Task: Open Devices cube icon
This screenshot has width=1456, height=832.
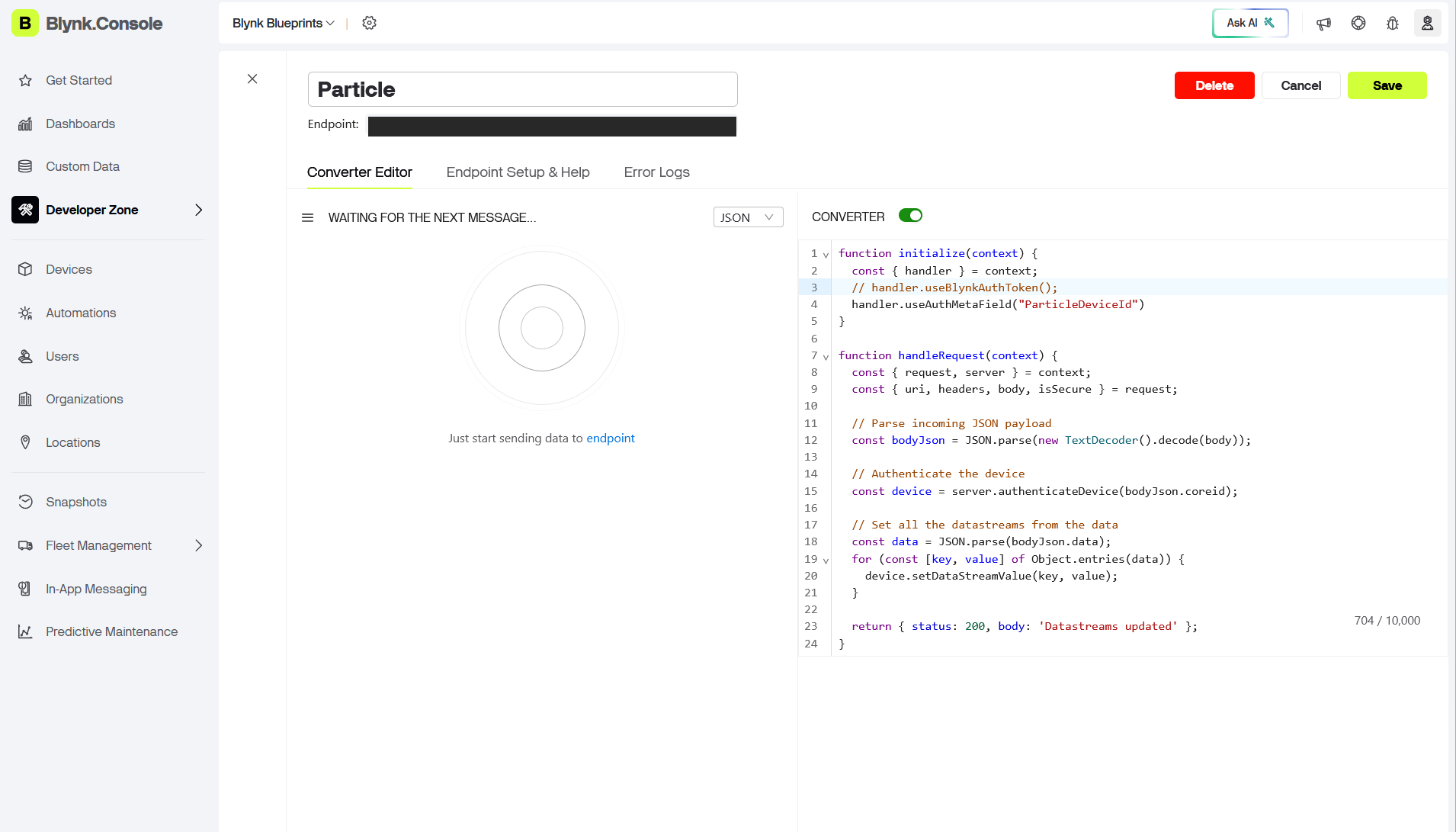Action: pos(25,269)
